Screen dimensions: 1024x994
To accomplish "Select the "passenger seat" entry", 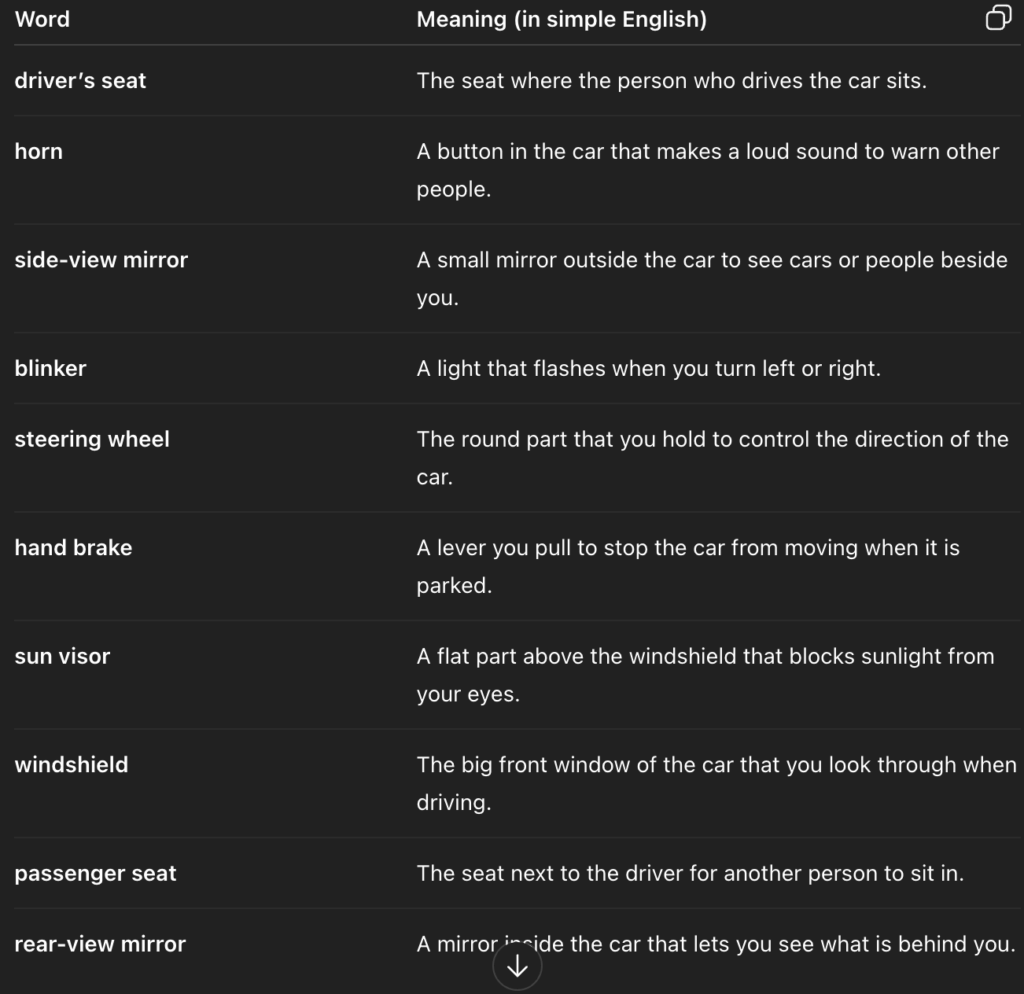I will pyautogui.click(x=95, y=874).
